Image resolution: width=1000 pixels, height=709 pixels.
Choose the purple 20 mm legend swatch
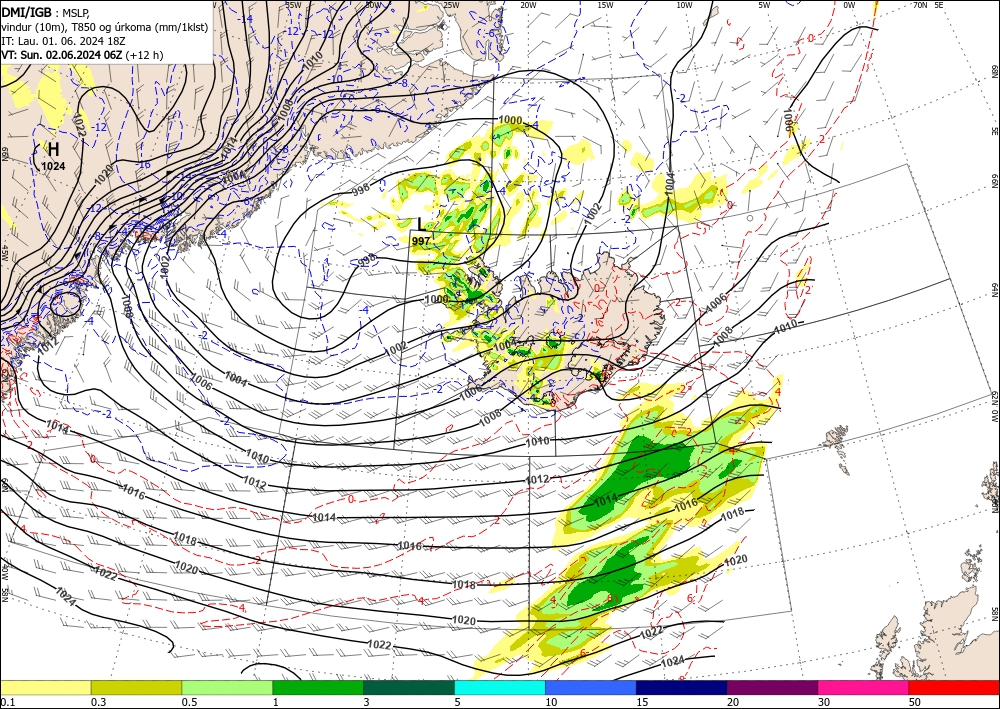tap(772, 687)
